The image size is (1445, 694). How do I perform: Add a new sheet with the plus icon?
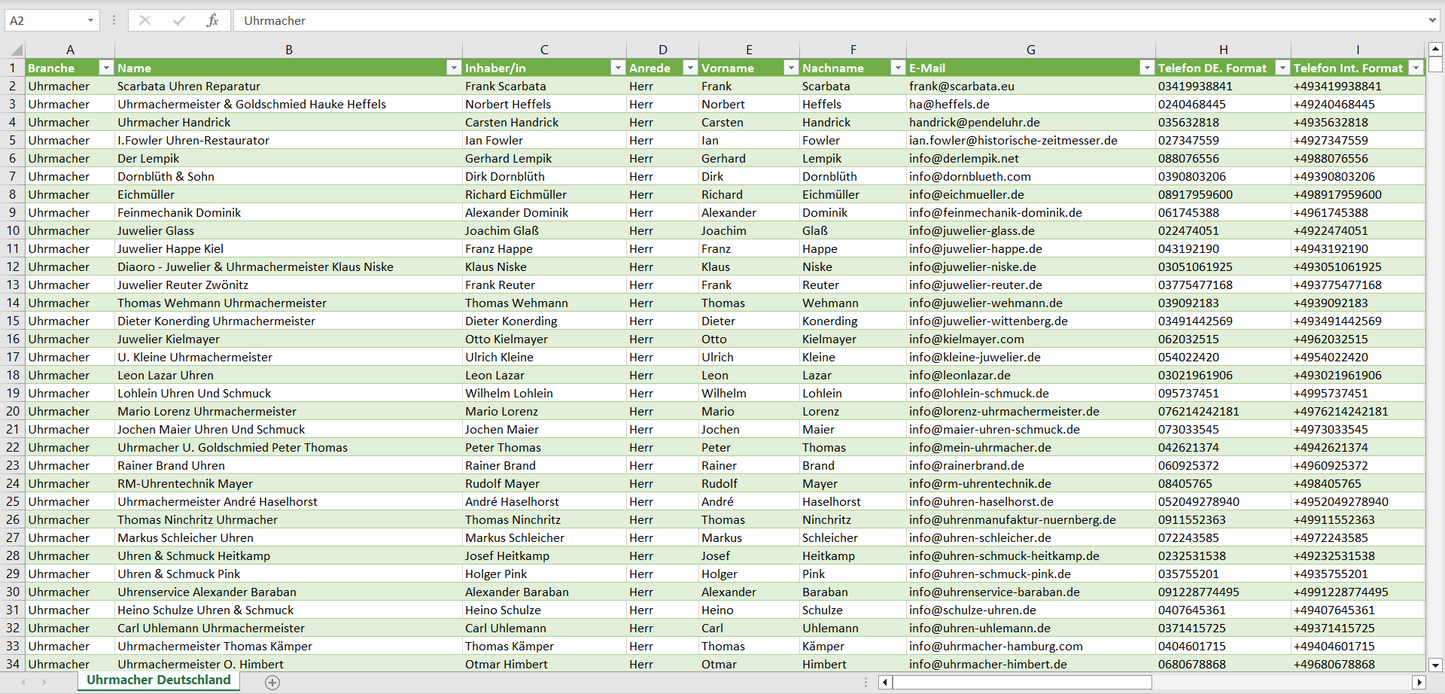coord(272,682)
